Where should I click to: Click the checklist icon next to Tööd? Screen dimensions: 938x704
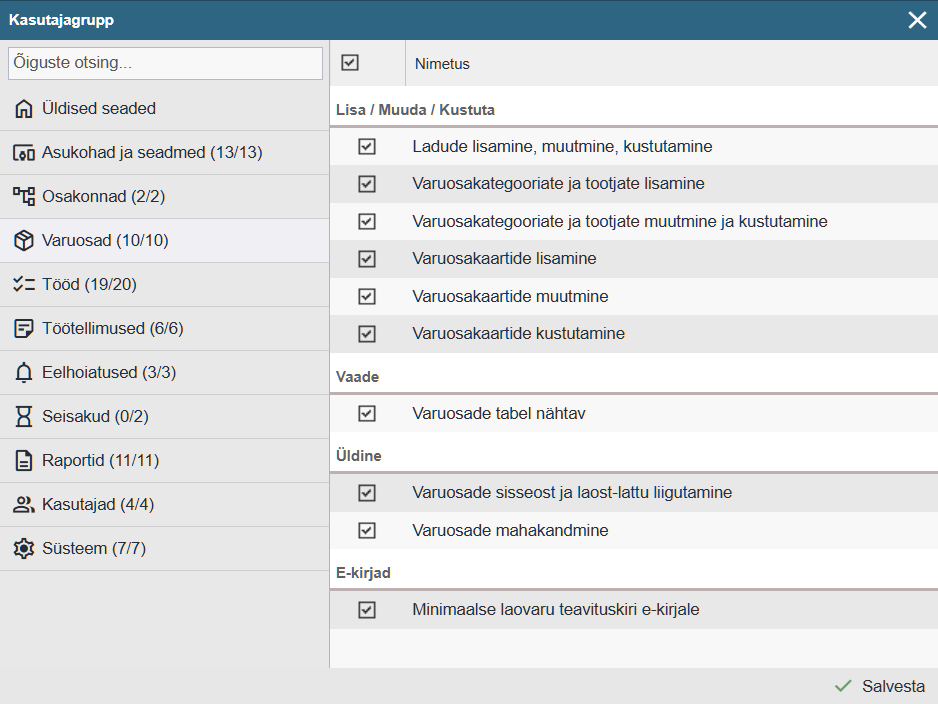(24, 285)
